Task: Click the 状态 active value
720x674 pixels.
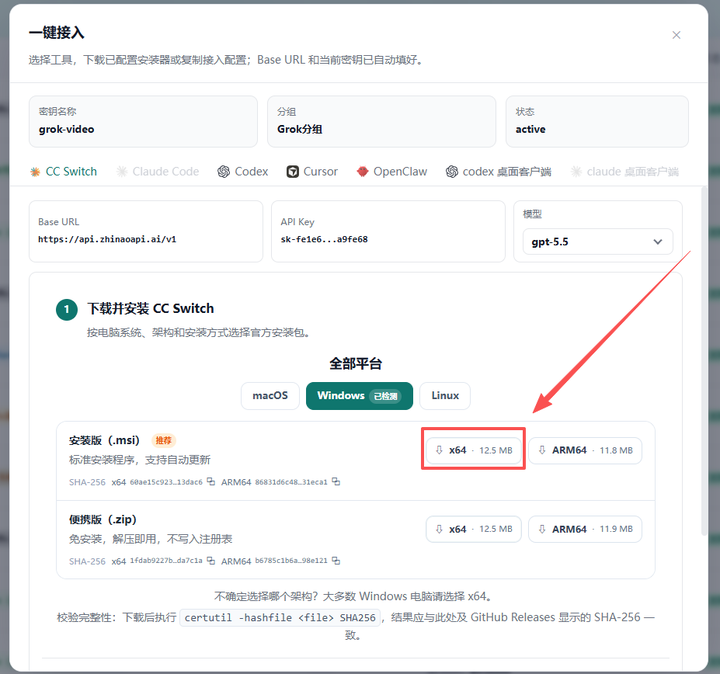Action: 530,129
